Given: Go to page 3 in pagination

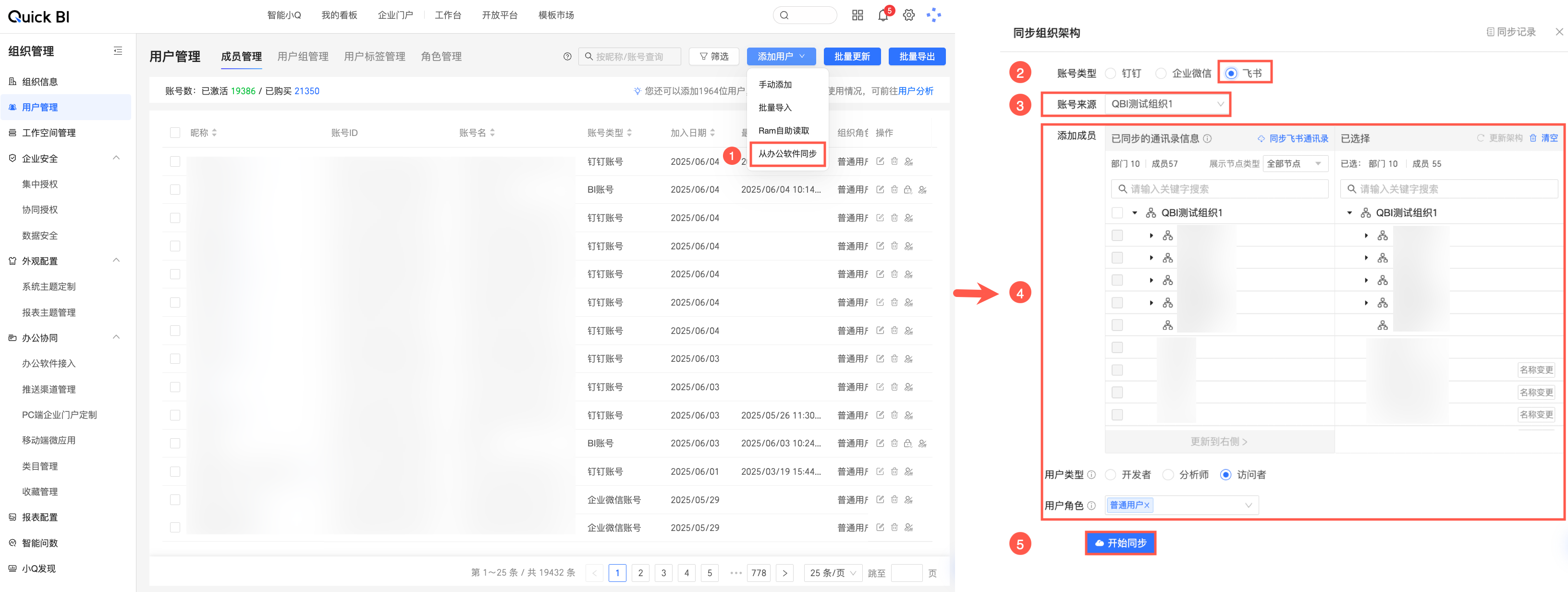Looking at the screenshot, I should (663, 573).
